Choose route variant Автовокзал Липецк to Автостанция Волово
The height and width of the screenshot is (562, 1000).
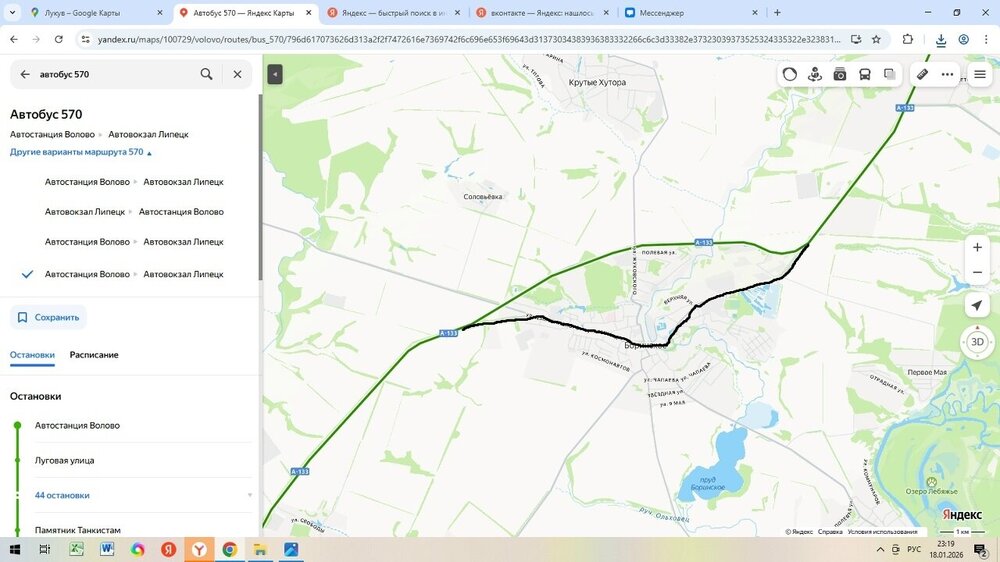pos(134,212)
